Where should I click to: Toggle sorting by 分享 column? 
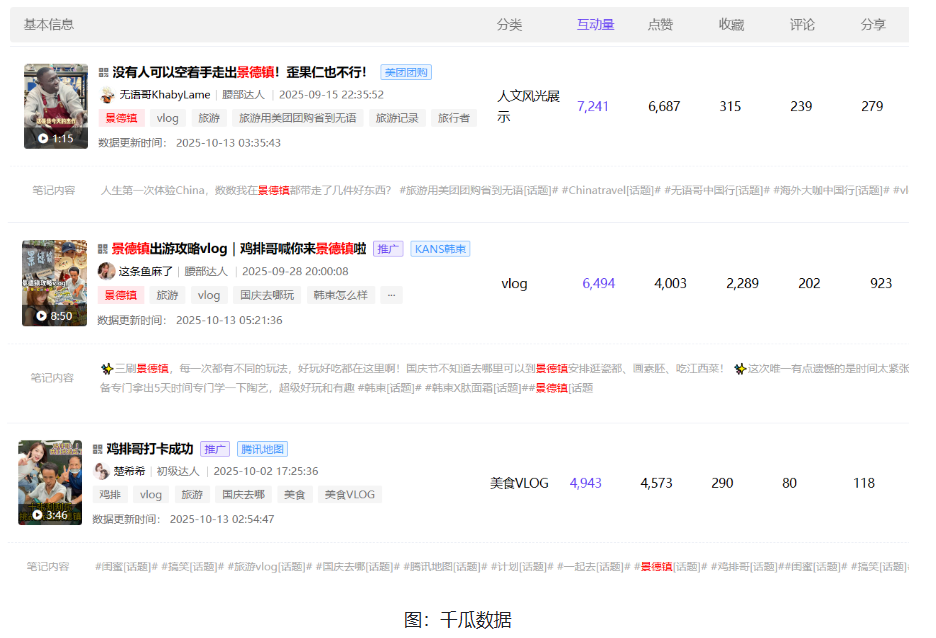coord(874,25)
